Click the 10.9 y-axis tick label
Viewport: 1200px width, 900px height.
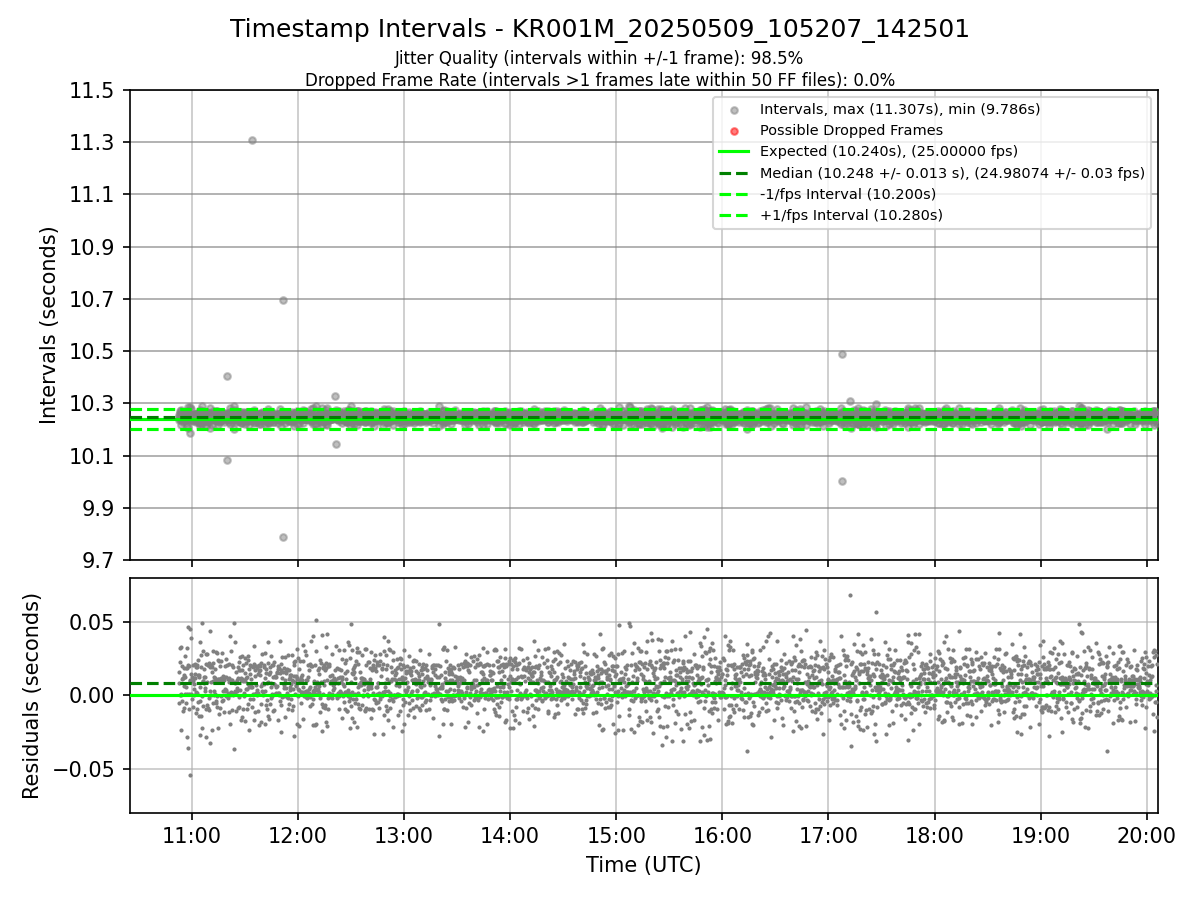pyautogui.click(x=94, y=247)
